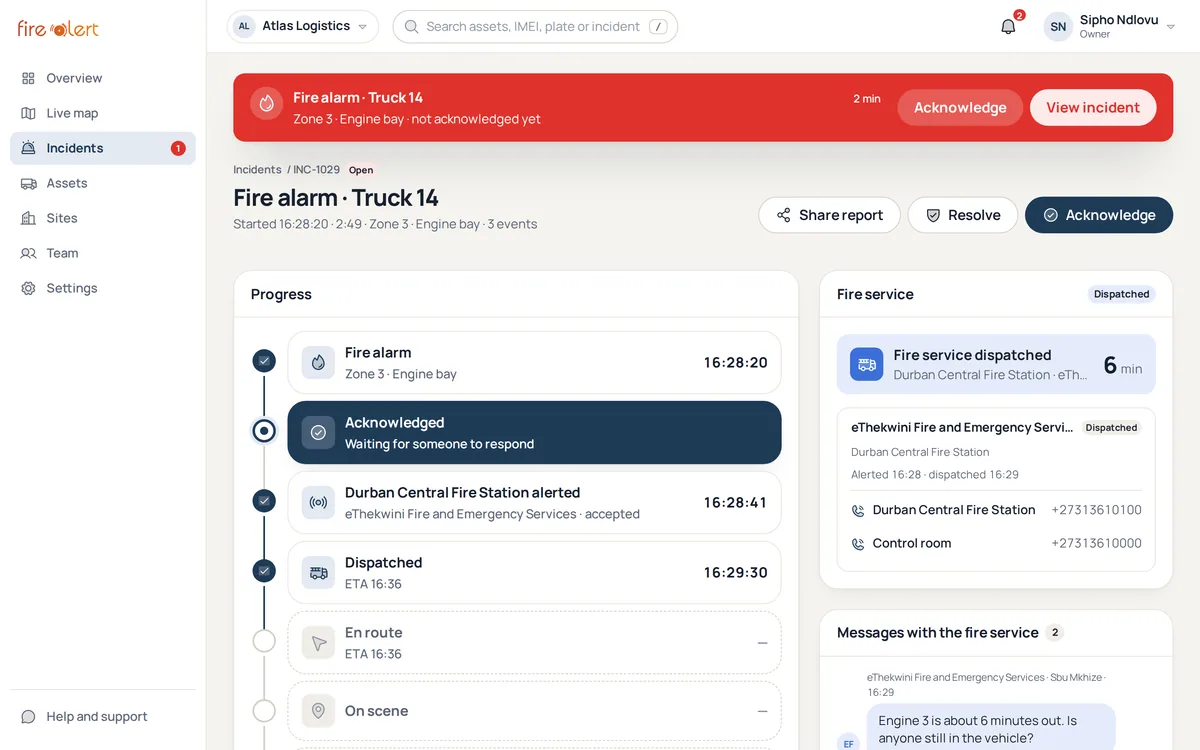The width and height of the screenshot is (1200, 750).
Task: Click the 16:28:20 timestamp
Action: (x=736, y=363)
